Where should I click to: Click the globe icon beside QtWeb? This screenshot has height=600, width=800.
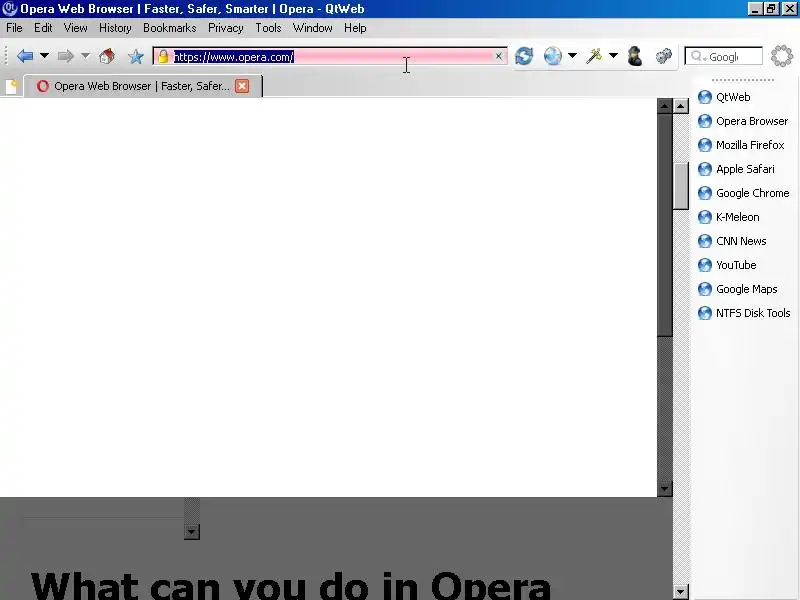point(705,97)
